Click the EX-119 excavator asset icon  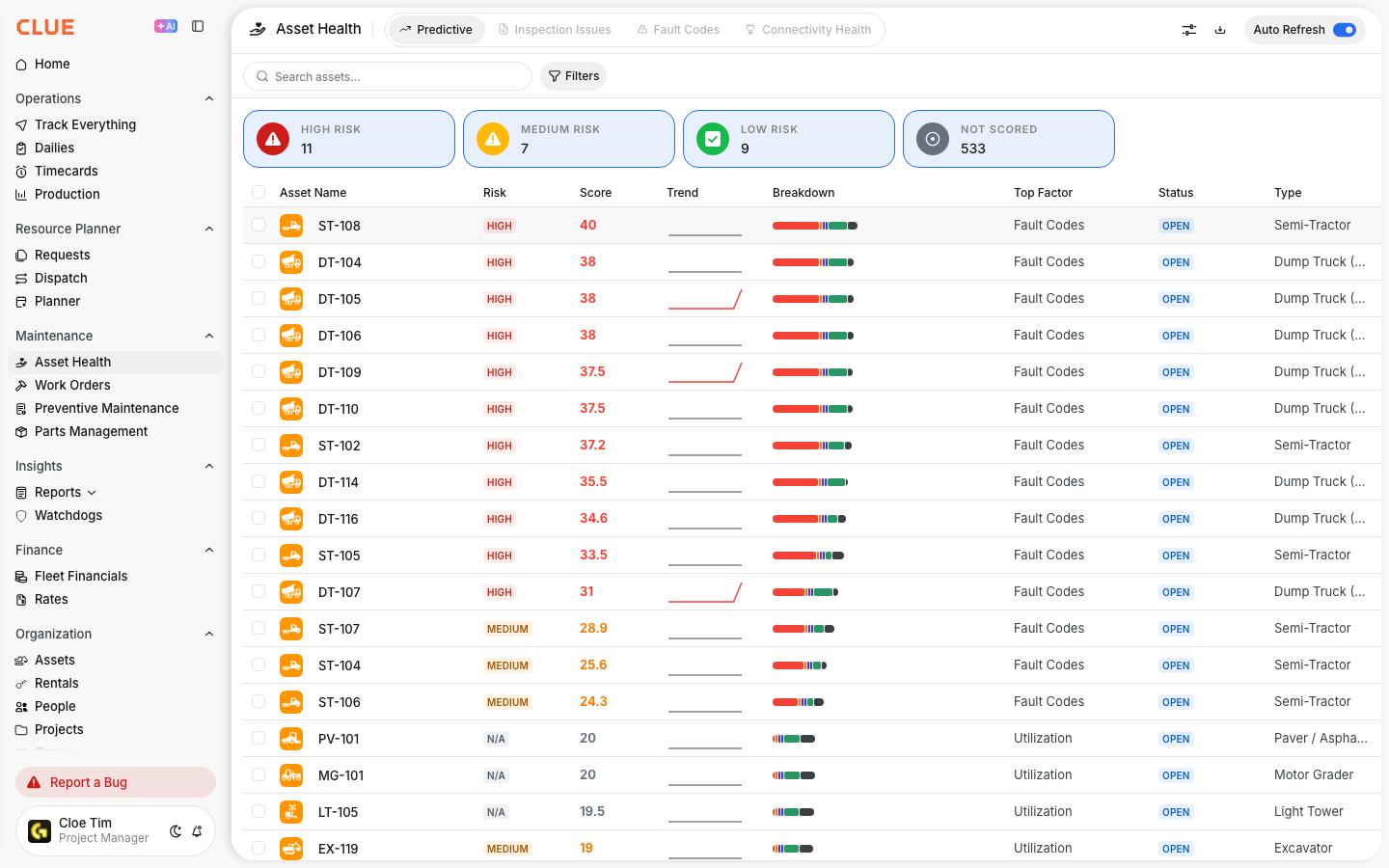click(291, 849)
